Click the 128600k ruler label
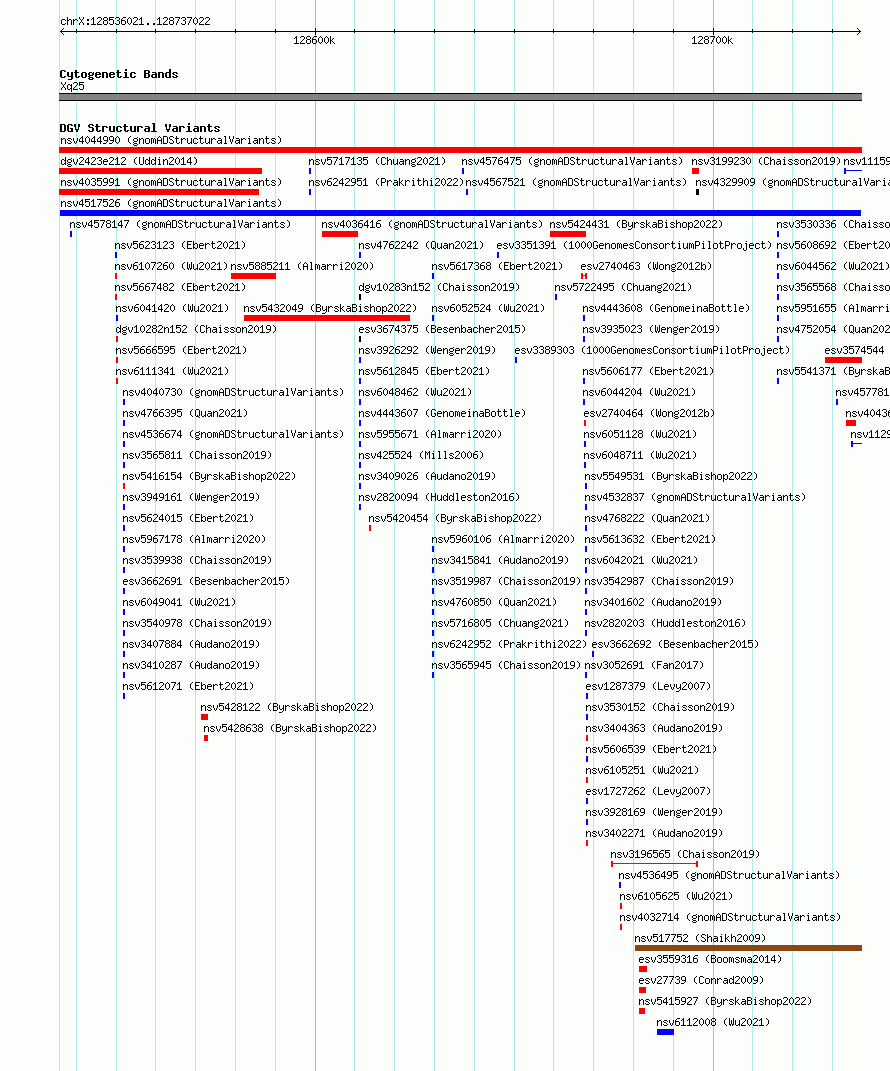 click(x=314, y=40)
